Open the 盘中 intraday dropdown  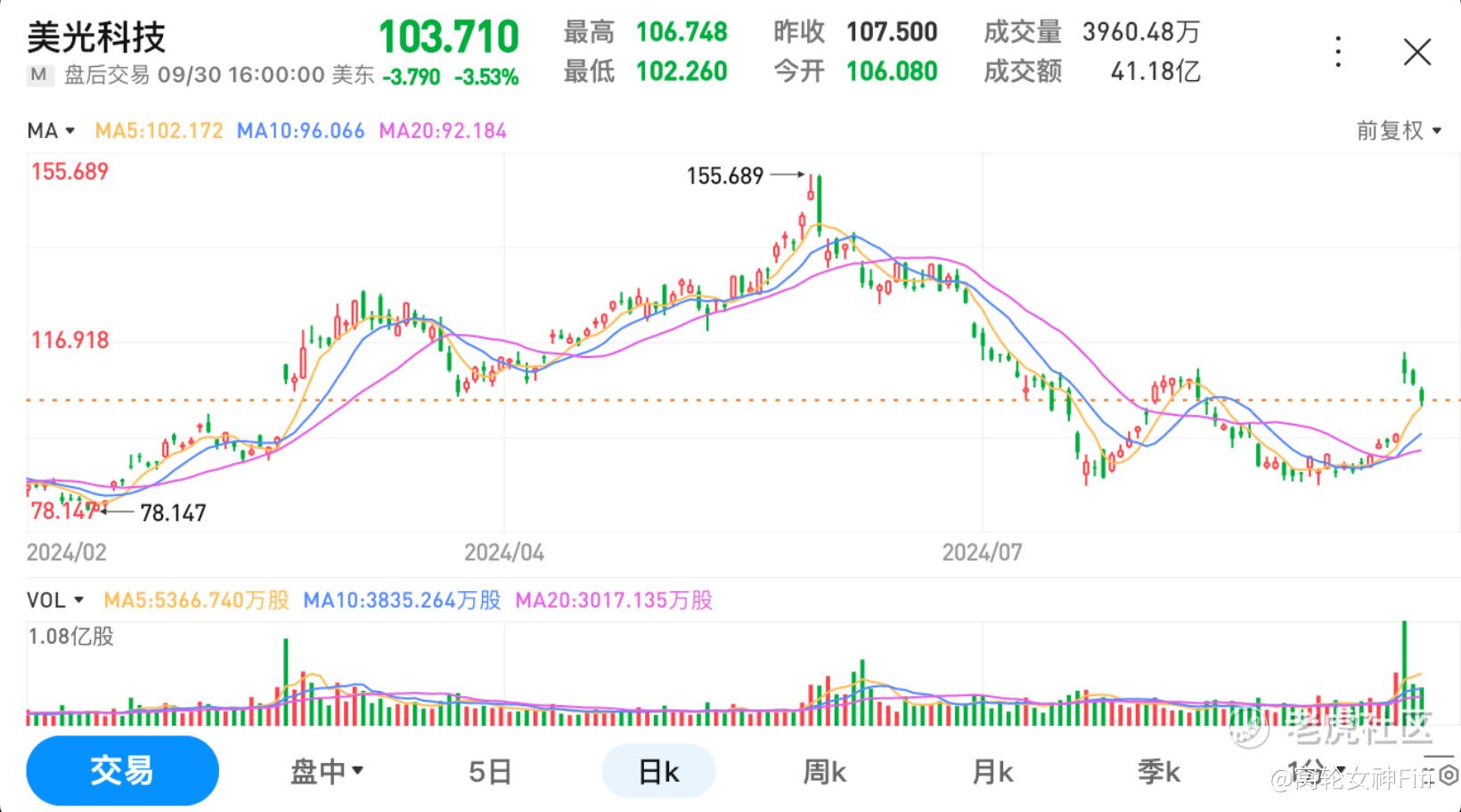(327, 771)
